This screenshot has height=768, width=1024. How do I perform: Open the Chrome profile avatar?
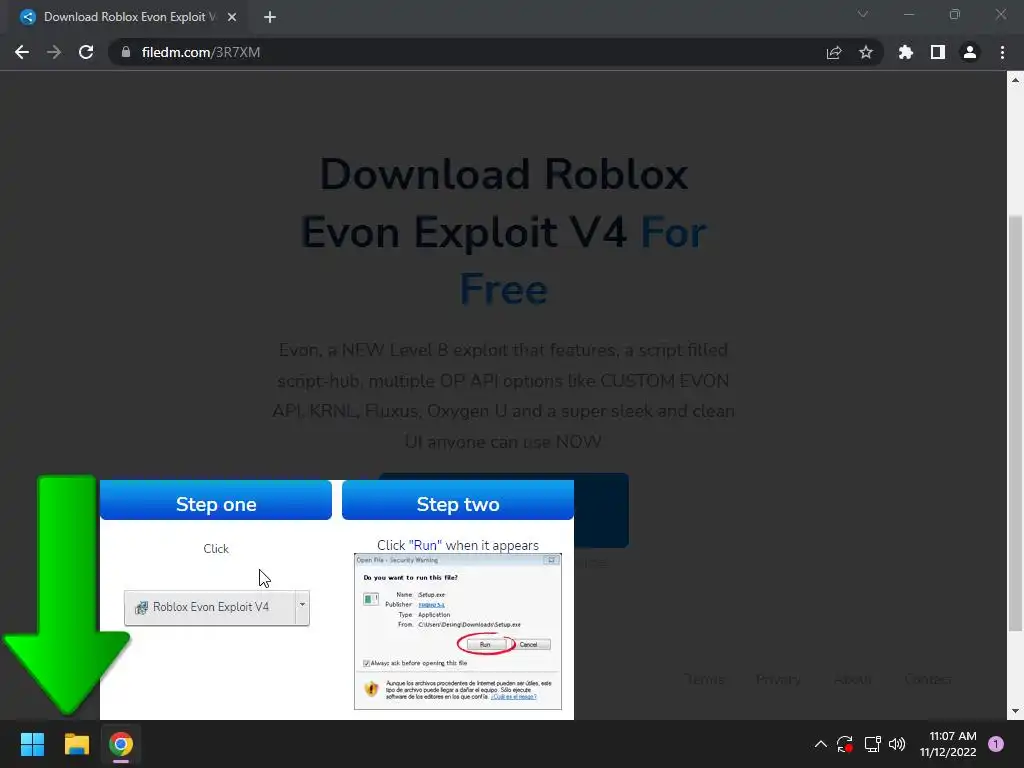click(970, 52)
